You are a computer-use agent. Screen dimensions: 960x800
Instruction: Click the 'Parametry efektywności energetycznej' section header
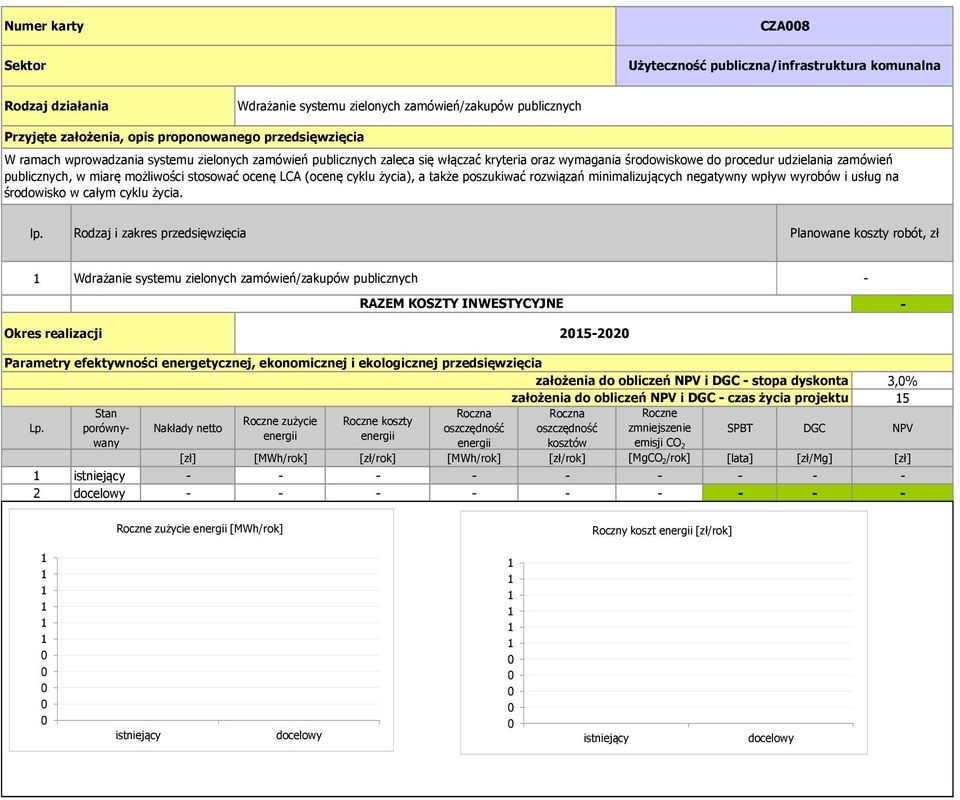[477, 363]
